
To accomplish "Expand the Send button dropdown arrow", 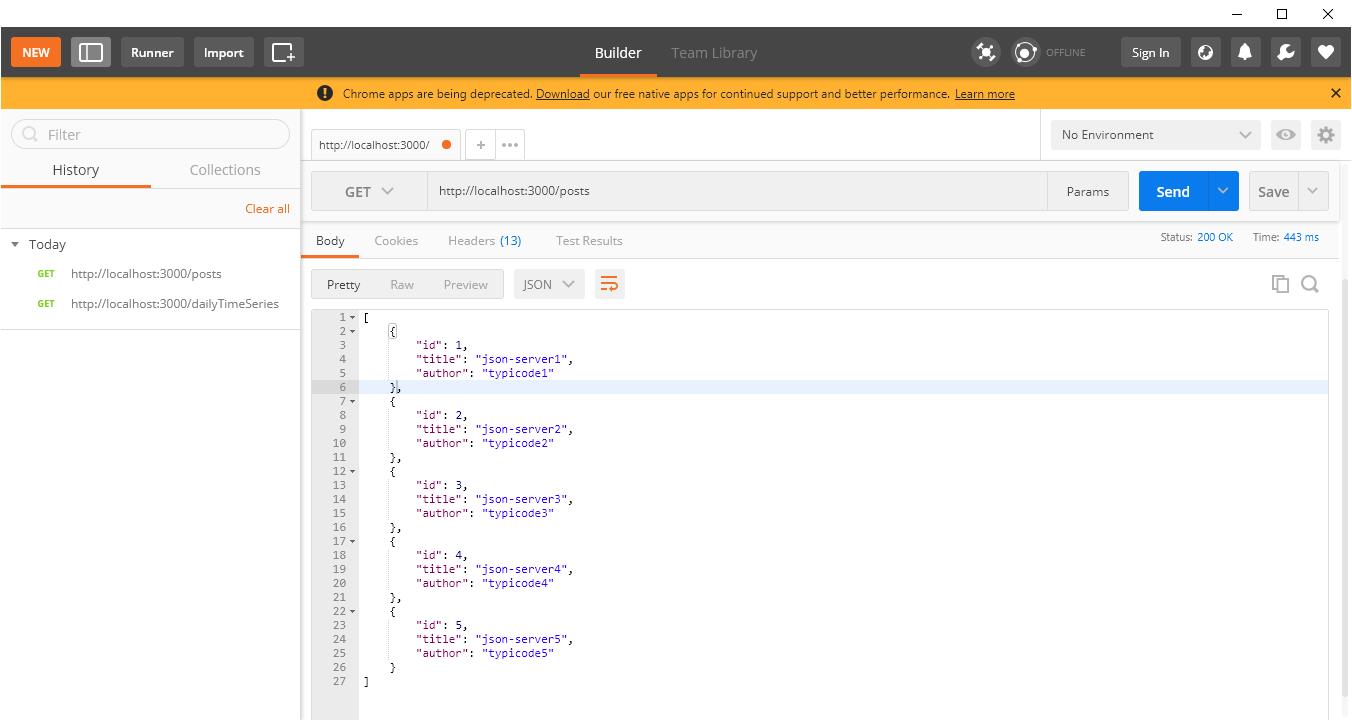I will (x=1223, y=191).
